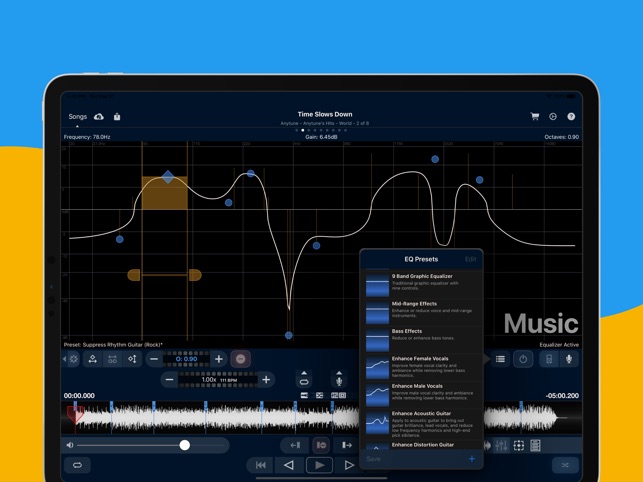The height and width of the screenshot is (482, 643).
Task: Select Mid-Range Effects preset
Action: 422,311
